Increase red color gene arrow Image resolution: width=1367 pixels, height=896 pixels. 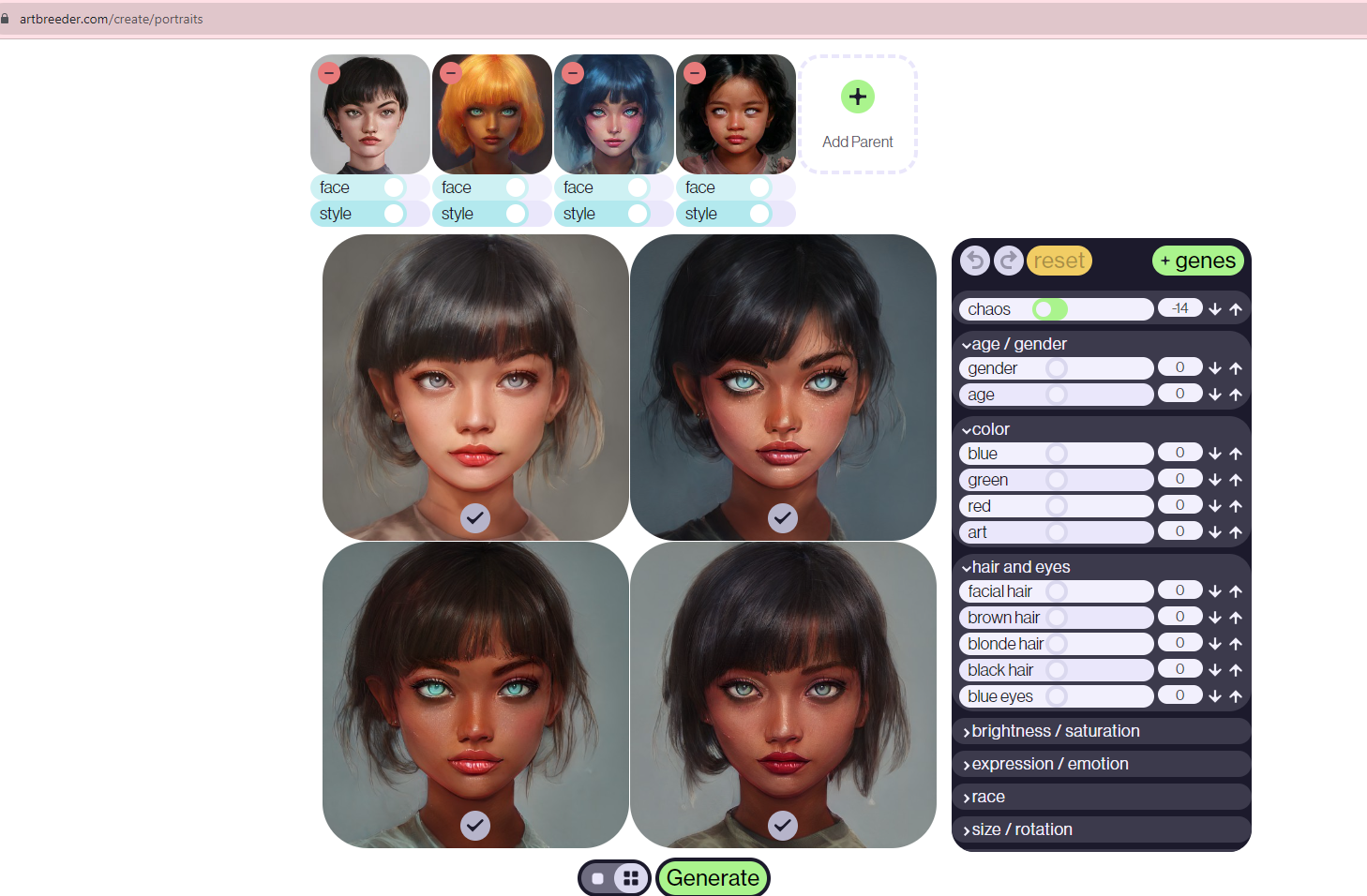click(1236, 506)
